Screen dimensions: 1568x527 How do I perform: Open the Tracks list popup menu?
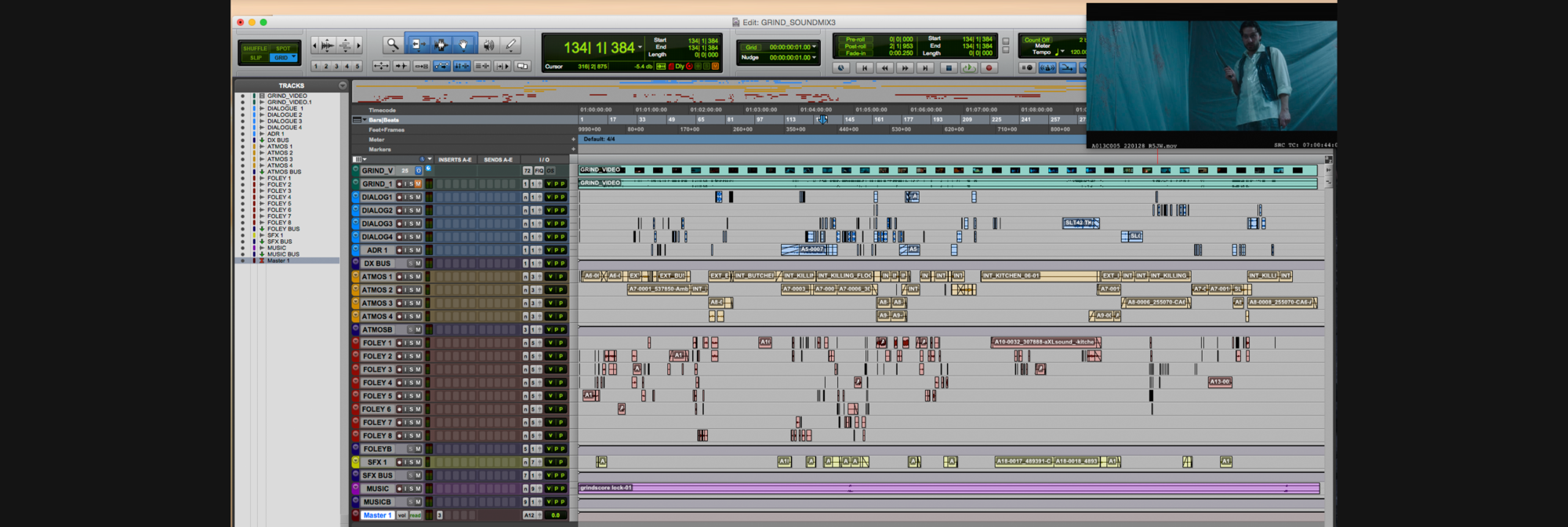tap(343, 85)
